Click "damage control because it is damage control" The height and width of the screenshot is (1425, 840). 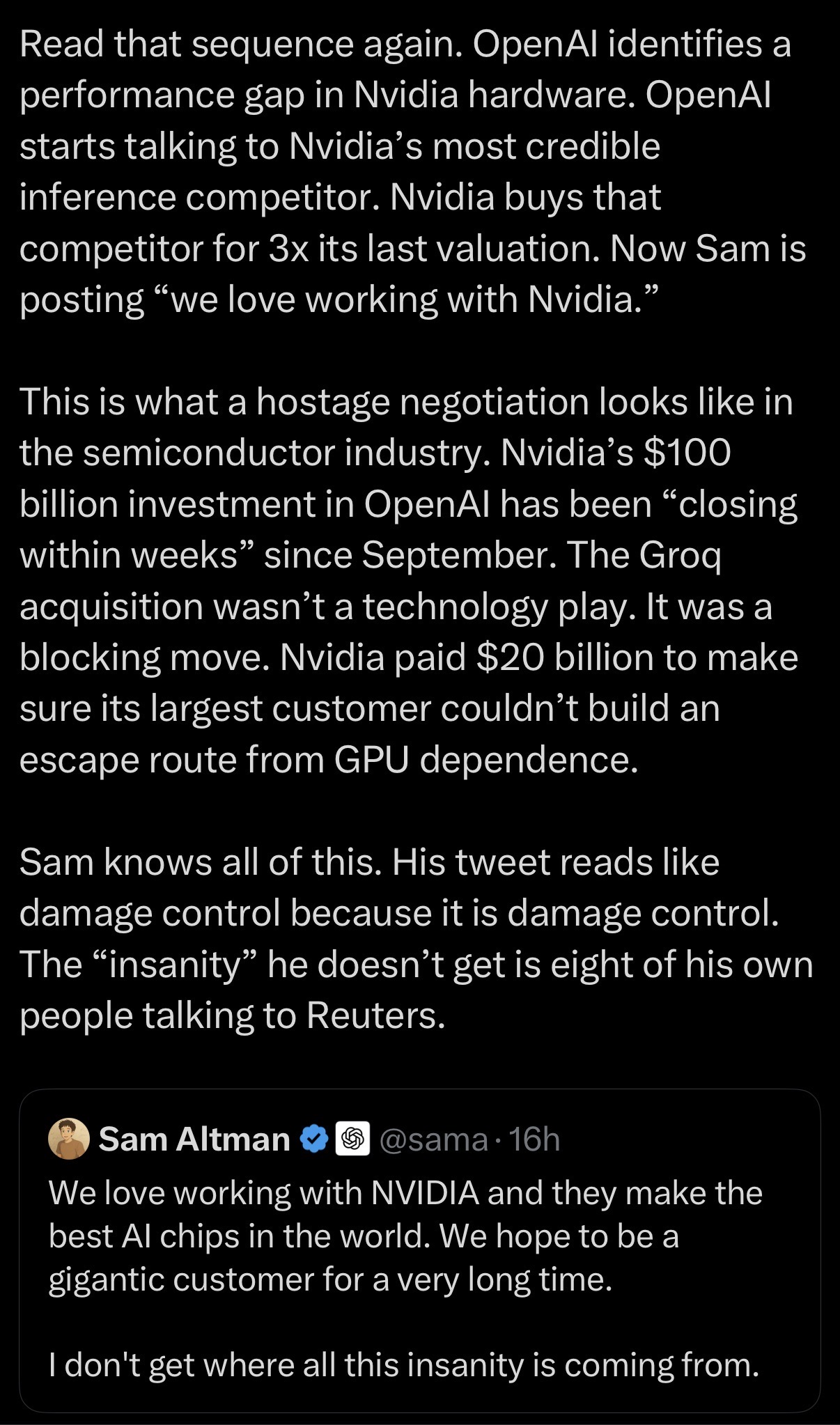398,913
